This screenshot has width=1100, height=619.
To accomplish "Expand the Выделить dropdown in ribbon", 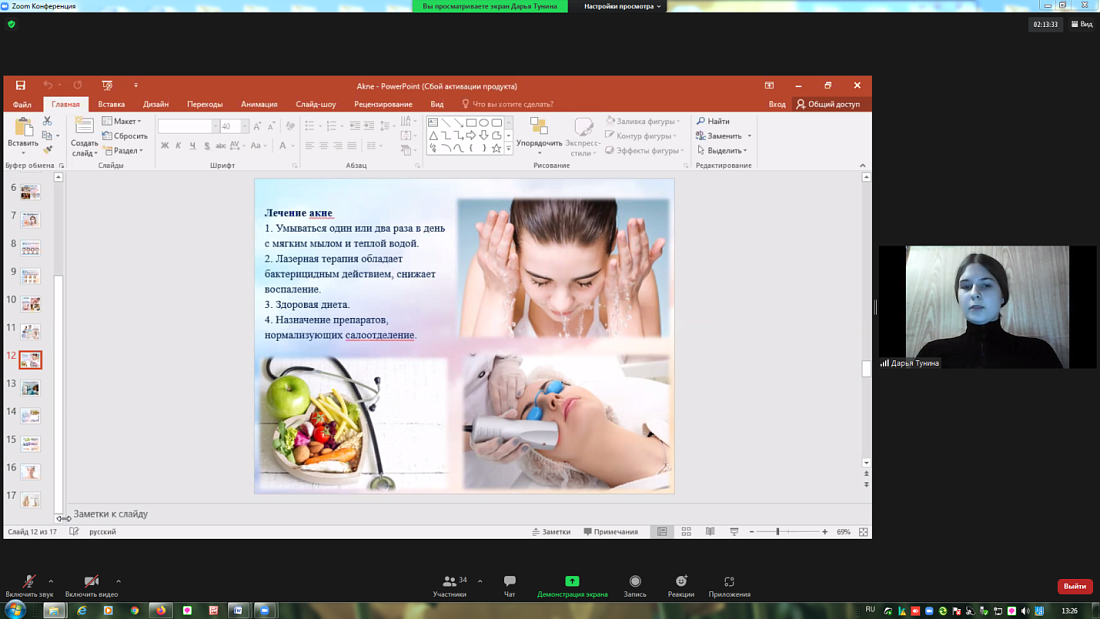I will [x=723, y=151].
